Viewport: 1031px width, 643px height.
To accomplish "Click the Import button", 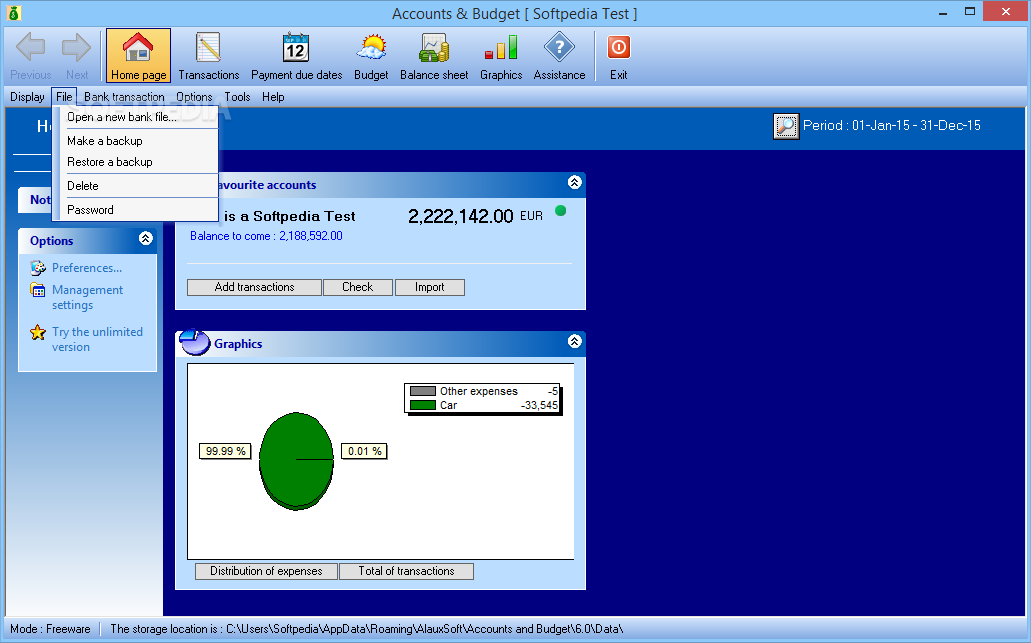I will point(429,287).
